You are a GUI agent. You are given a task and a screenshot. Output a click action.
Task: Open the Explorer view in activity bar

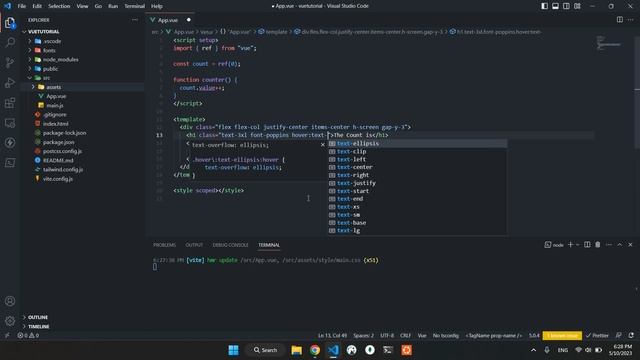(x=10, y=23)
